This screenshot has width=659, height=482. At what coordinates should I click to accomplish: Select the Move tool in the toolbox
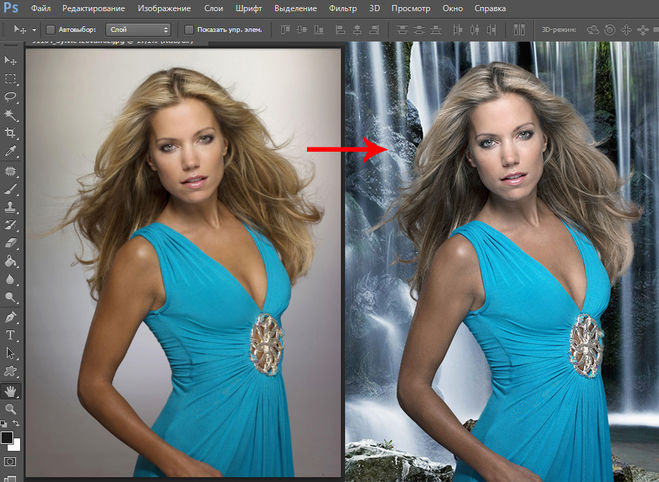point(10,61)
